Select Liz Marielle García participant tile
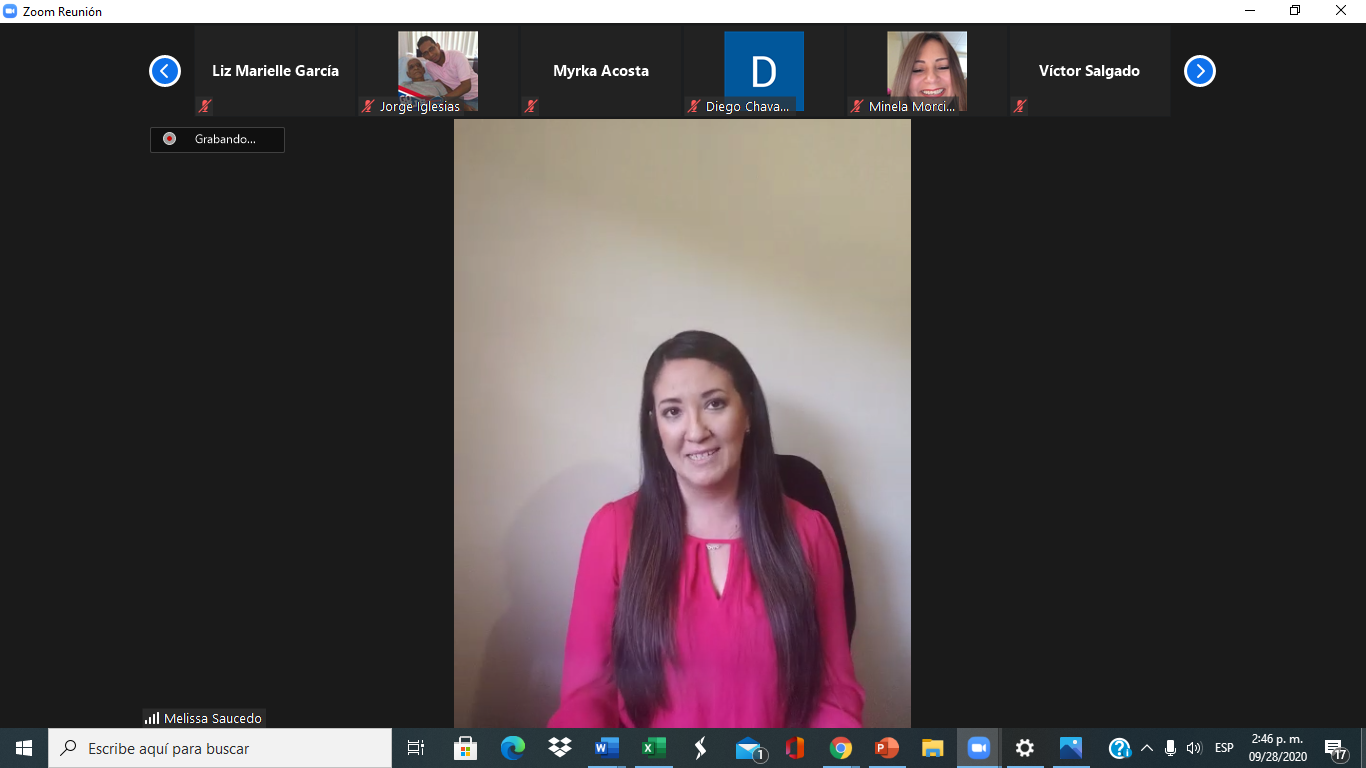1366x768 pixels. pyautogui.click(x=275, y=71)
